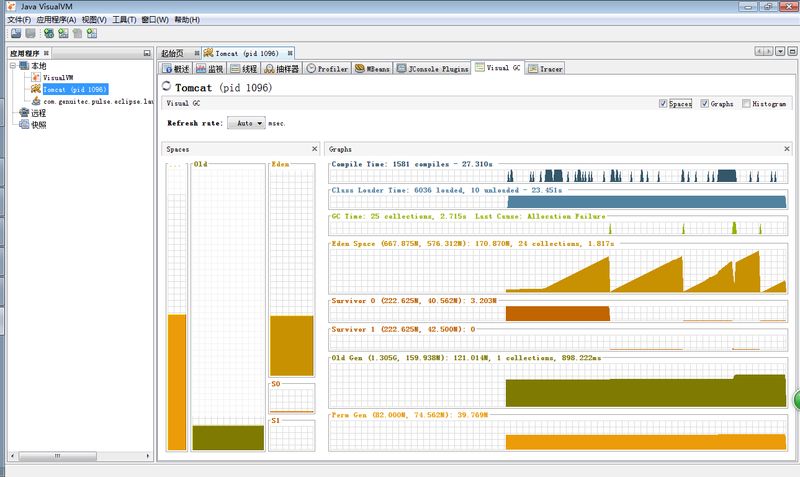Collapse the 本地 tree node expander

click(13, 66)
